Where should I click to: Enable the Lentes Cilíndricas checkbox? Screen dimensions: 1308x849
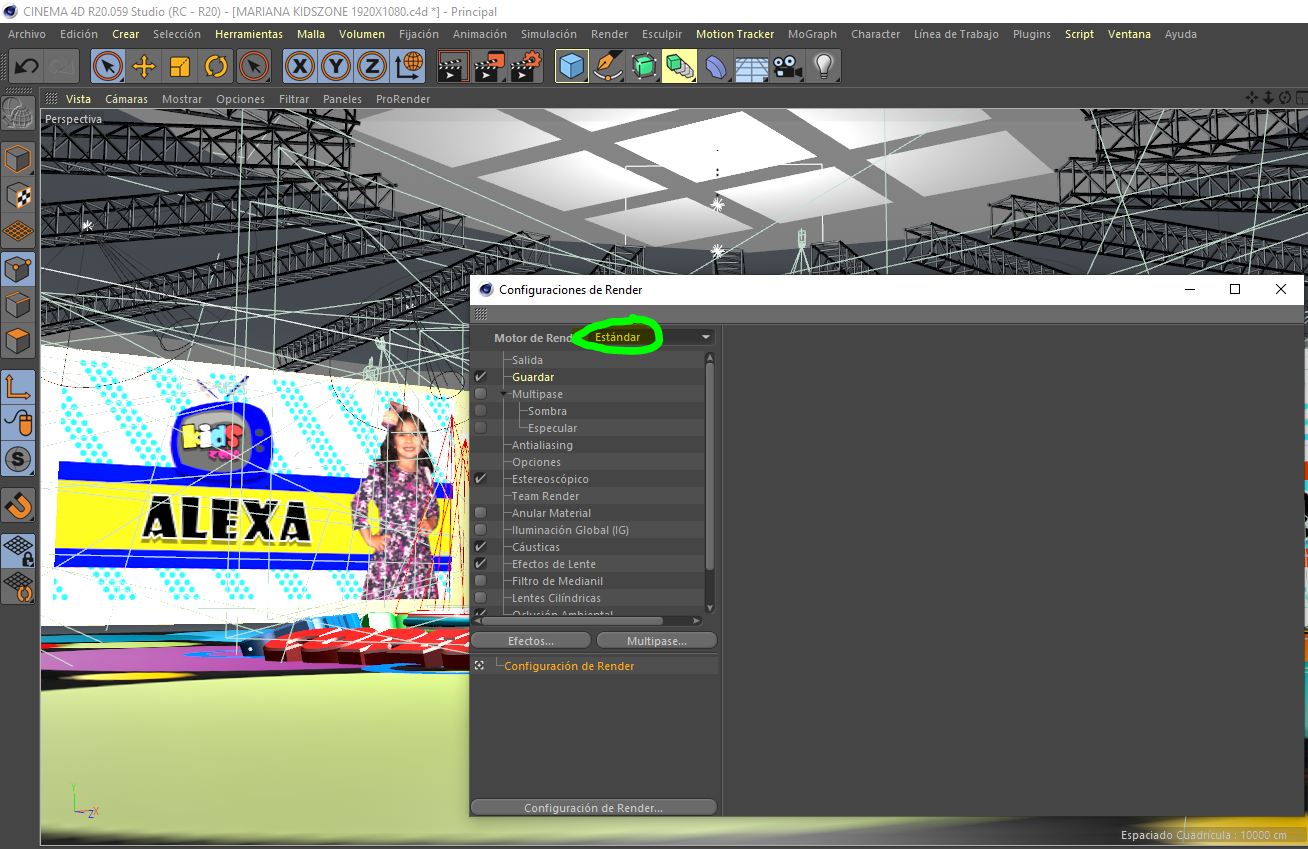point(481,598)
